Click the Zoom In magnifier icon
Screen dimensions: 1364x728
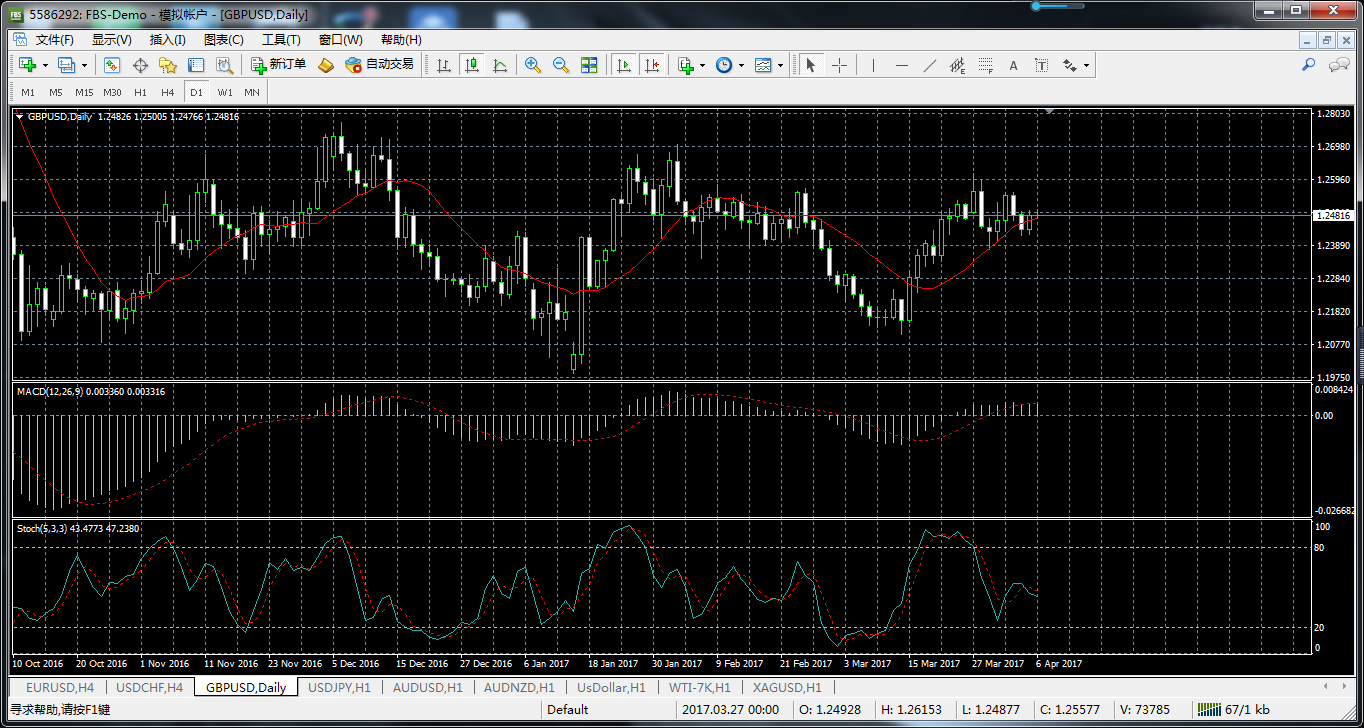pos(533,65)
